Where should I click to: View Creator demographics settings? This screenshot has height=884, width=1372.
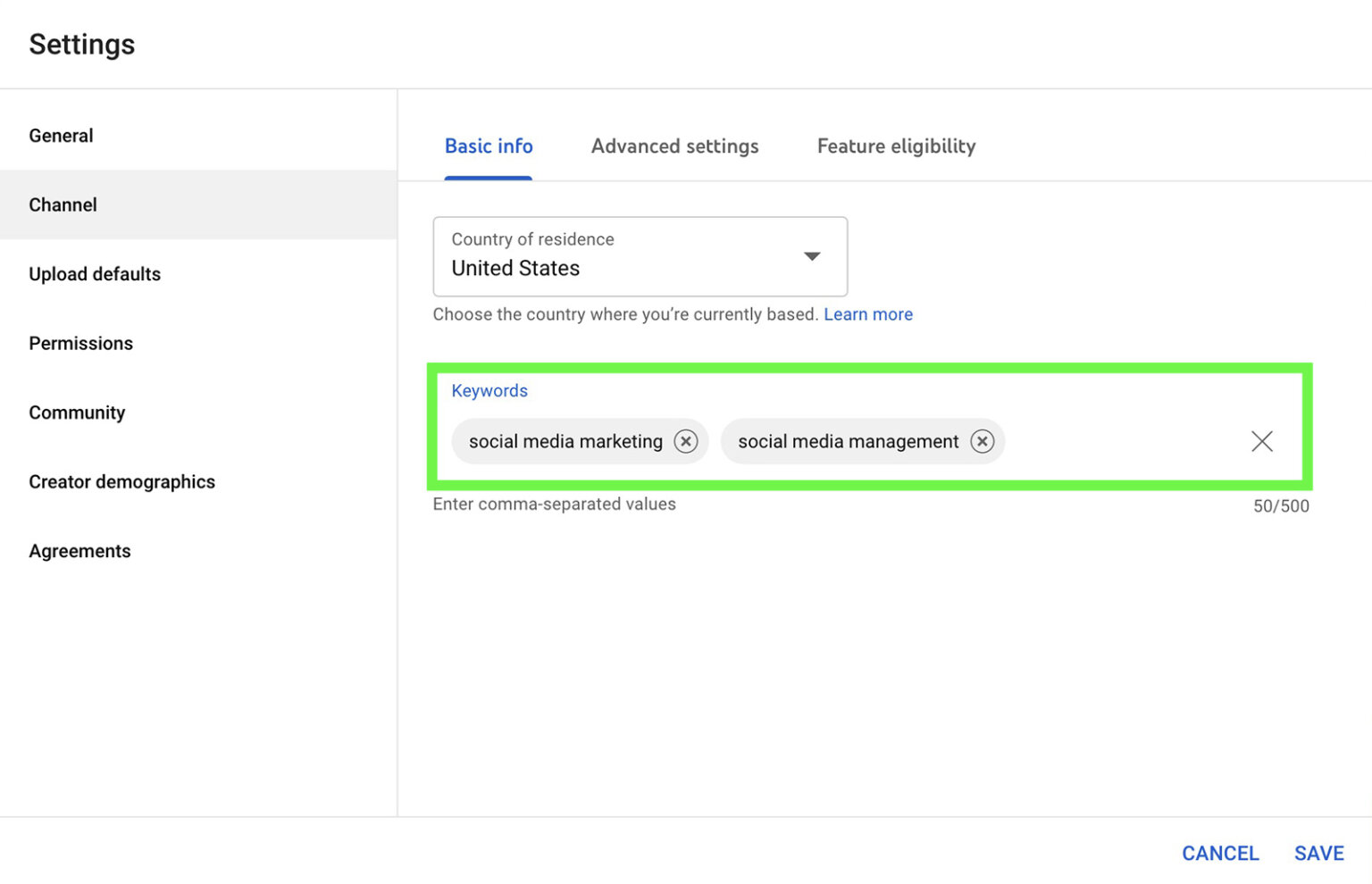coord(122,481)
